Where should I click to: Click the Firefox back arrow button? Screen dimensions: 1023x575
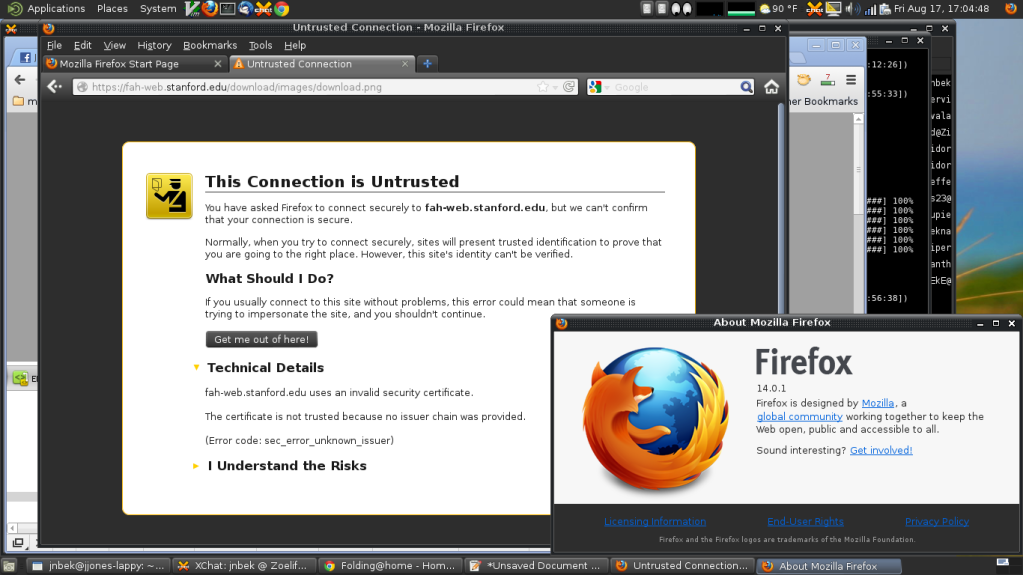55,87
